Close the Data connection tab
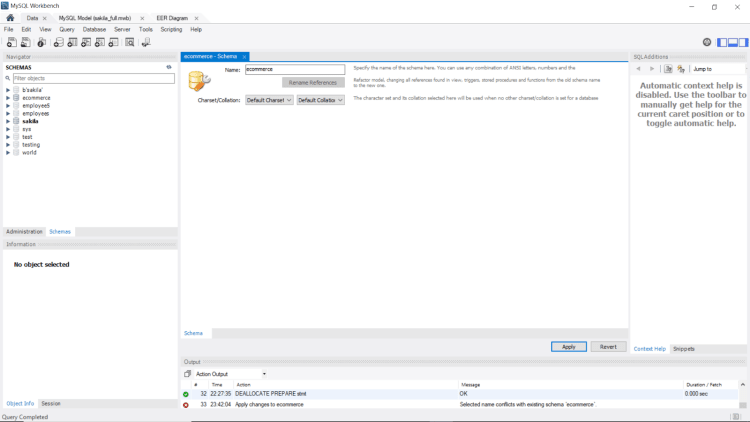This screenshot has height=422, width=750. tap(45, 18)
